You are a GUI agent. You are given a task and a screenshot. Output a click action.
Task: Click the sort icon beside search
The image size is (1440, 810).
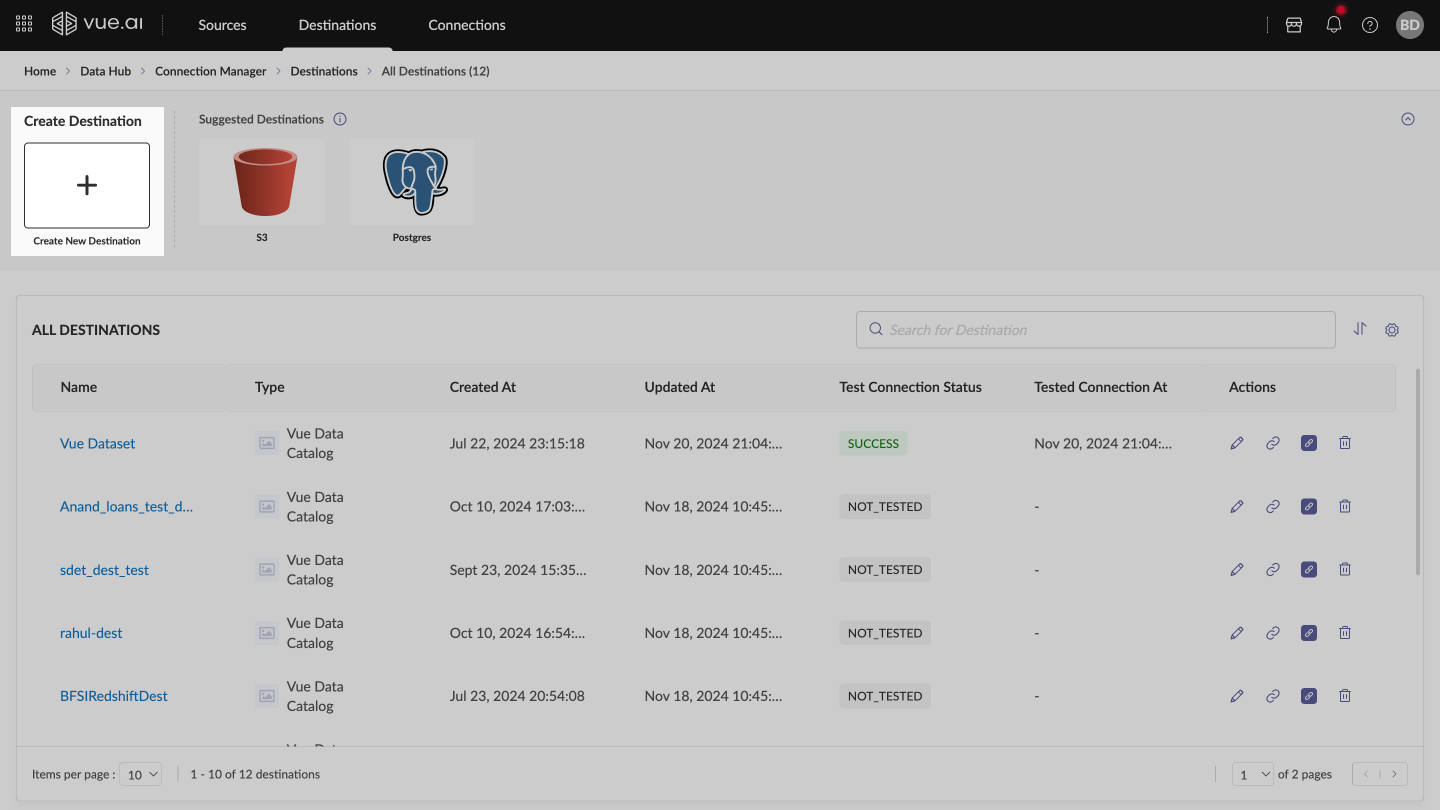pos(1360,329)
